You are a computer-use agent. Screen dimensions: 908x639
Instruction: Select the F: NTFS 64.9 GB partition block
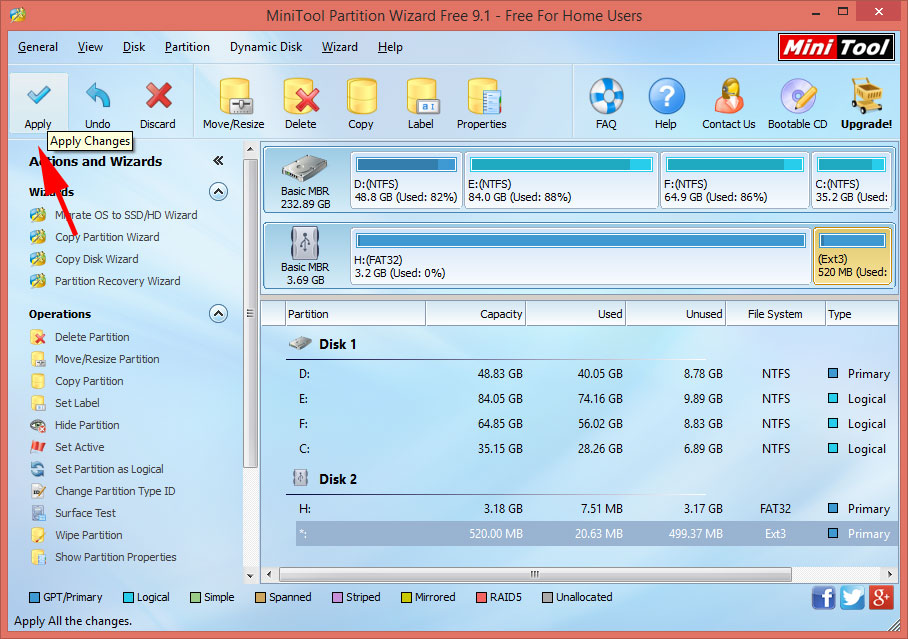pyautogui.click(x=734, y=180)
